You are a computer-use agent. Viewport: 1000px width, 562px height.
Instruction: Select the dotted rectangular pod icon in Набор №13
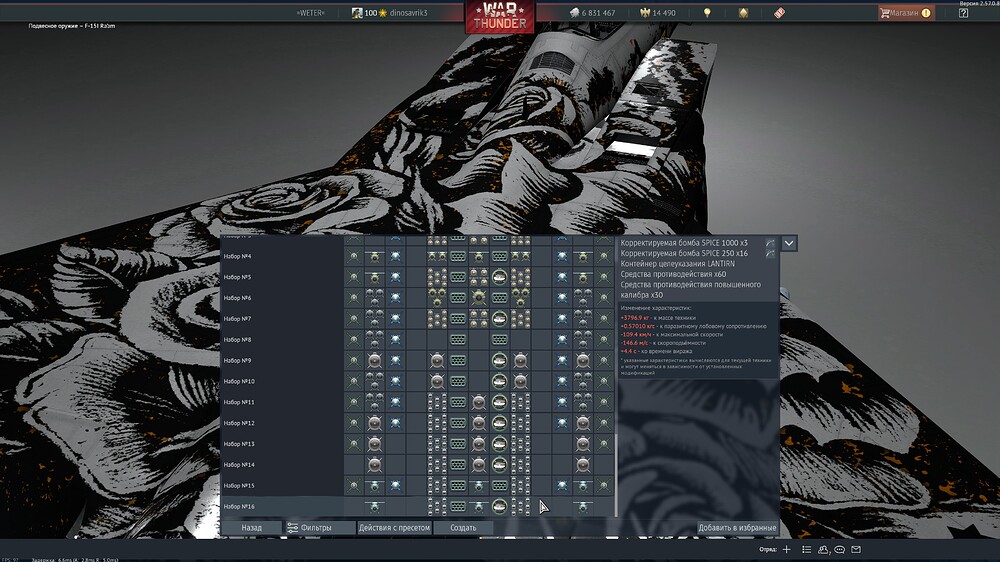(x=458, y=444)
